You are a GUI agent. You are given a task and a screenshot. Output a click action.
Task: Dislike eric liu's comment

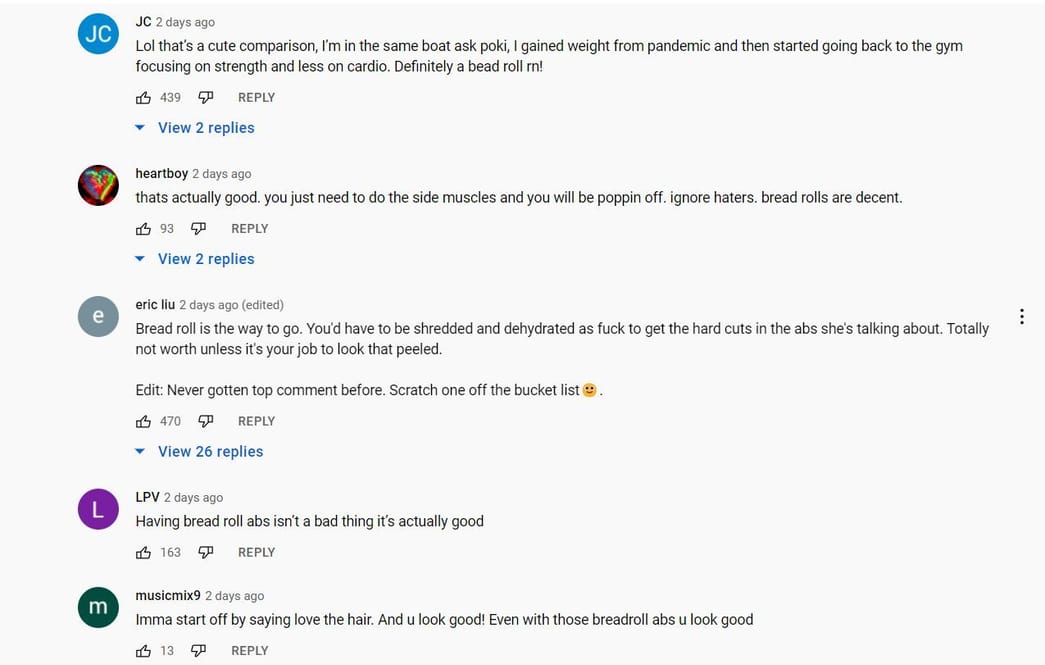click(205, 420)
